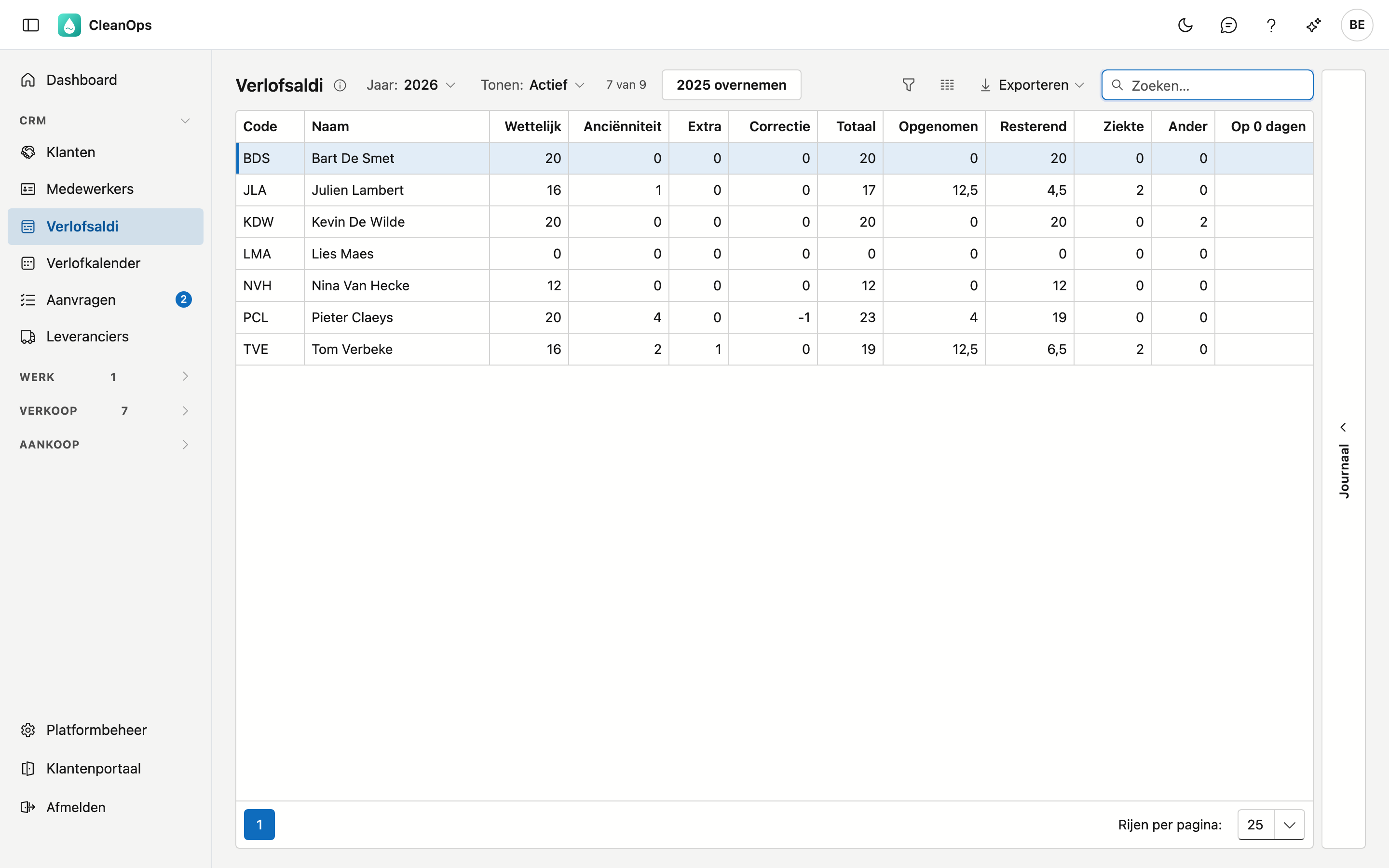Select the Pieter Claeys row

click(x=774, y=317)
